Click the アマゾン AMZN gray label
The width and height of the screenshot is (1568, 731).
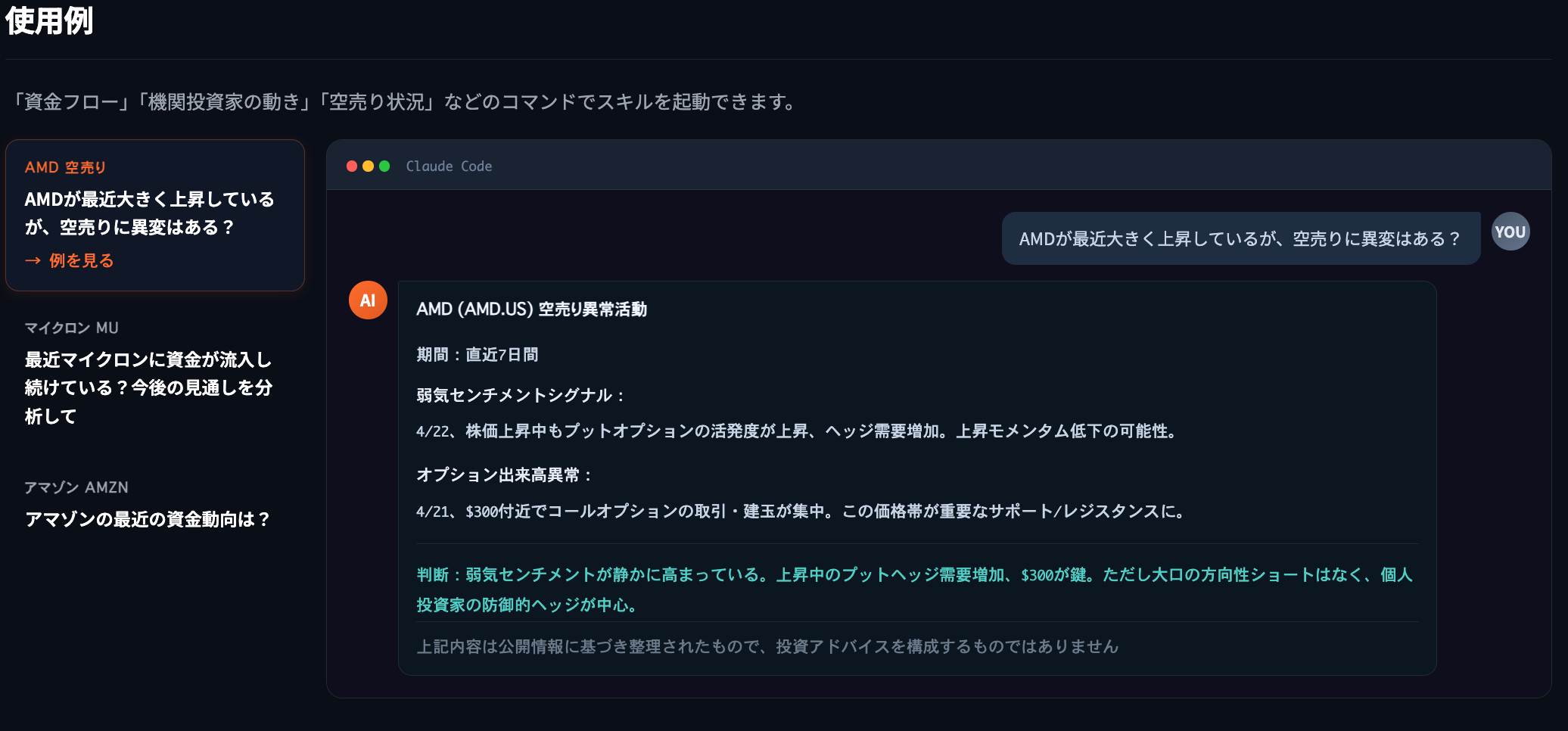[76, 487]
